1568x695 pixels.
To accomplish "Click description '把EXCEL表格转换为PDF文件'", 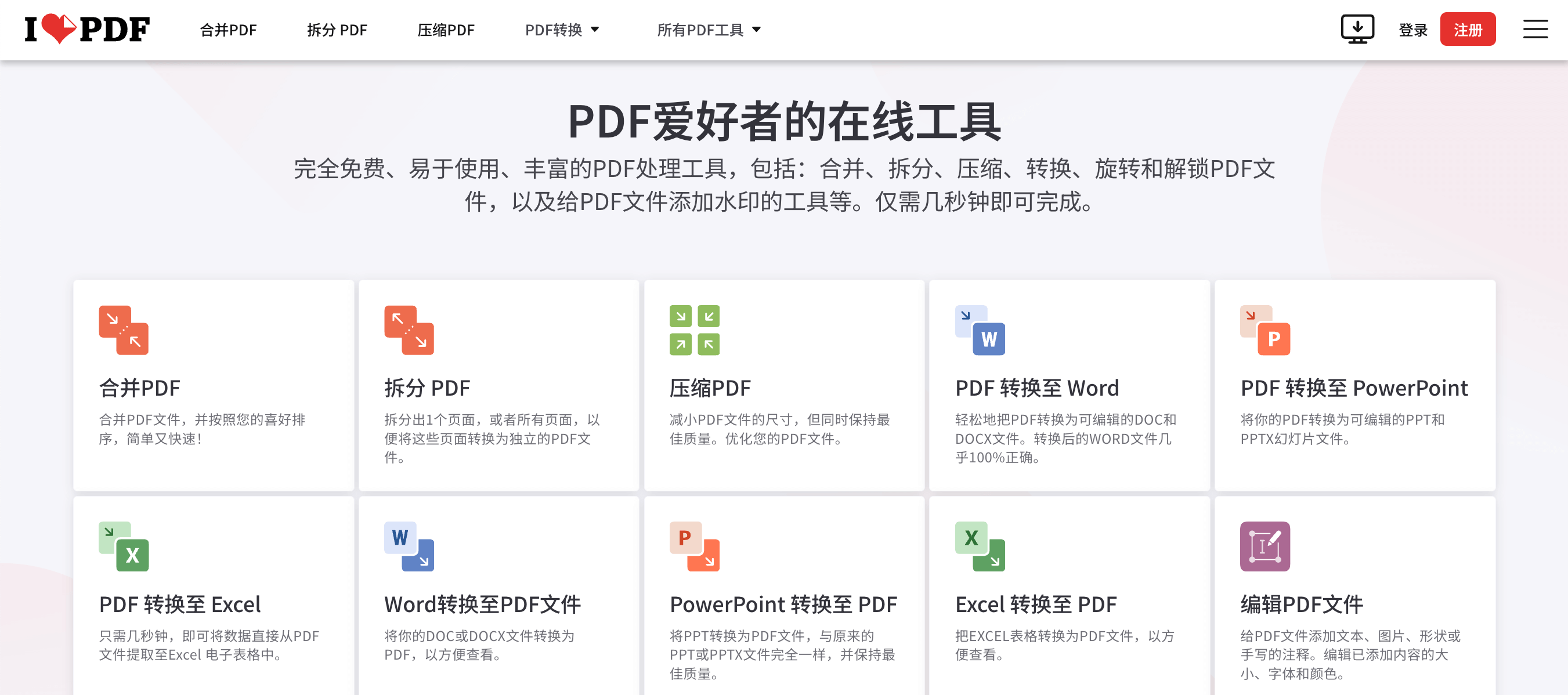I will click(x=1064, y=645).
